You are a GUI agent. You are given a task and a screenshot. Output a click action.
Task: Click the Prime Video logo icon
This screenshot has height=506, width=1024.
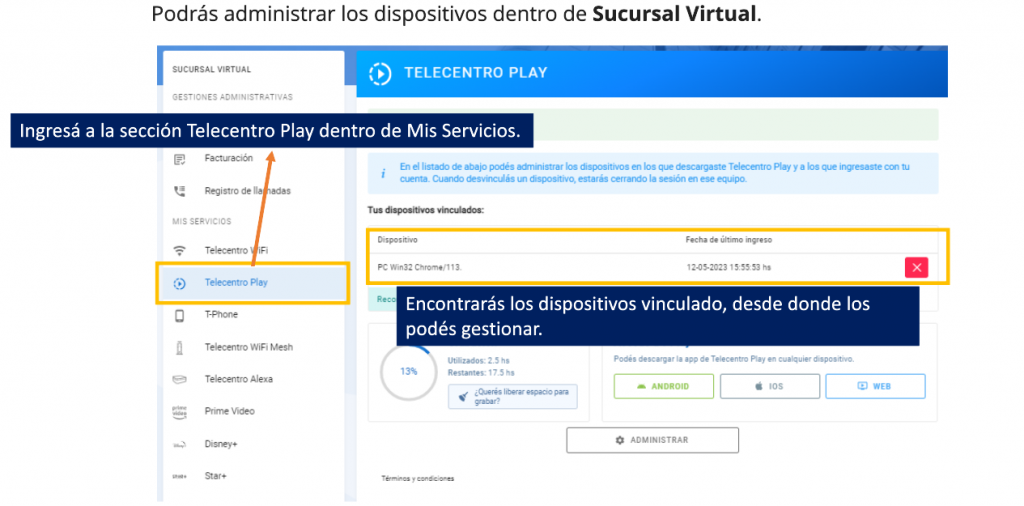[179, 411]
